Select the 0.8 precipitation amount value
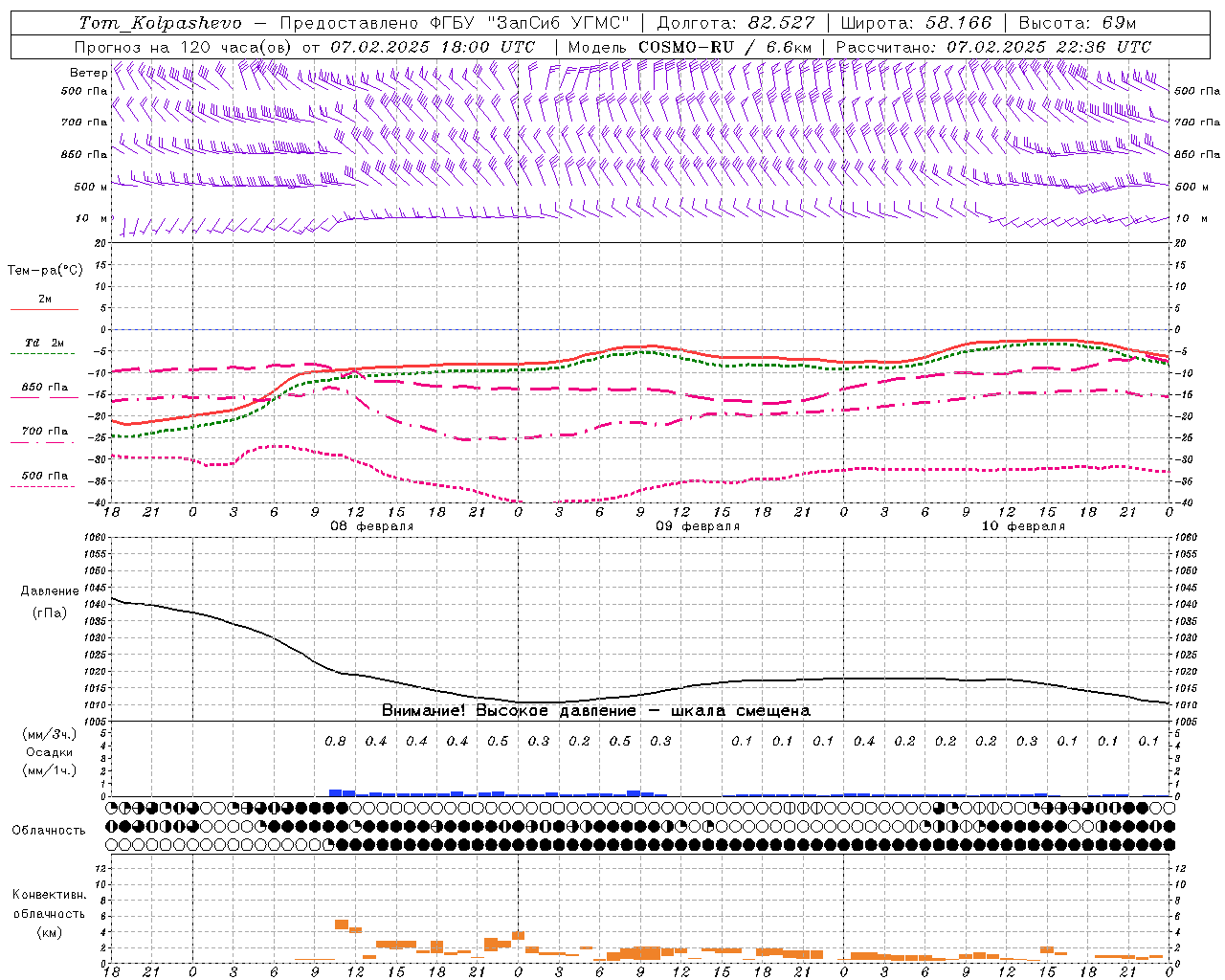Screen dimensions: 1225x980 [335, 741]
